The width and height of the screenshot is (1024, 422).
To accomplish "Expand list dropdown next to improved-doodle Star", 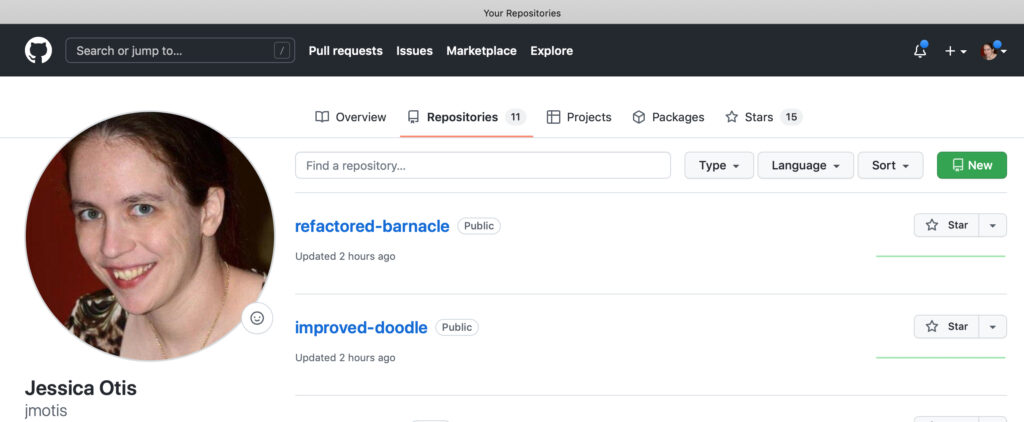I will click(x=993, y=327).
